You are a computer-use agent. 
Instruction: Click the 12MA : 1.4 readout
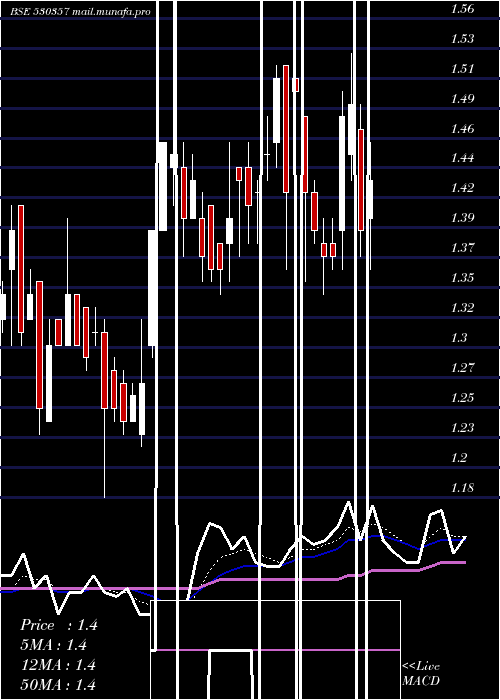[58, 664]
